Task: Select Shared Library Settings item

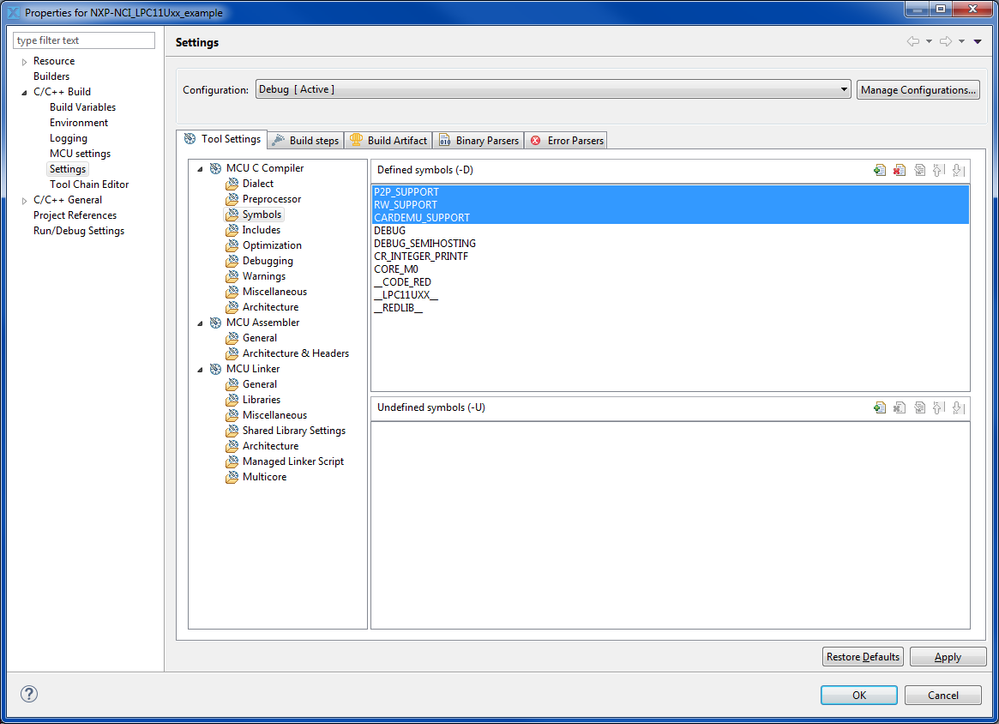Action: click(x=294, y=430)
